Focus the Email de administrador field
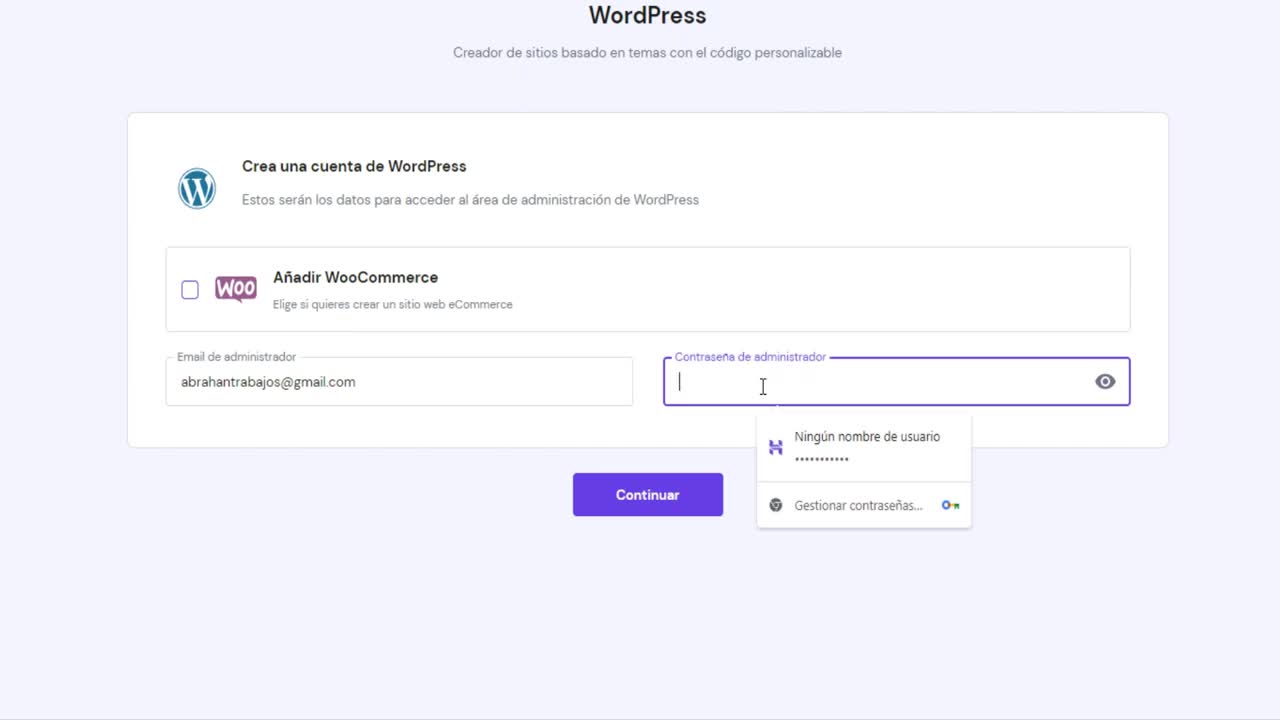This screenshot has width=1280, height=720. pos(399,381)
